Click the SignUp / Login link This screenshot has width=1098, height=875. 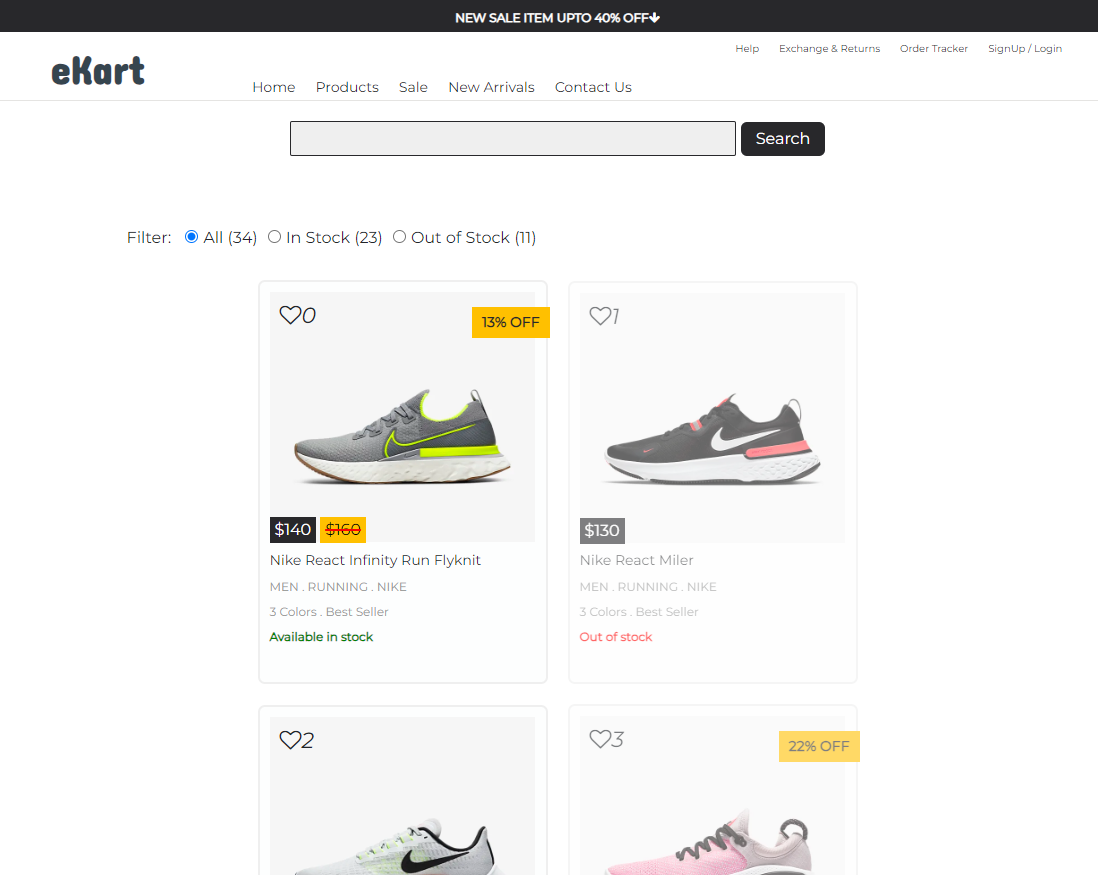point(1025,48)
